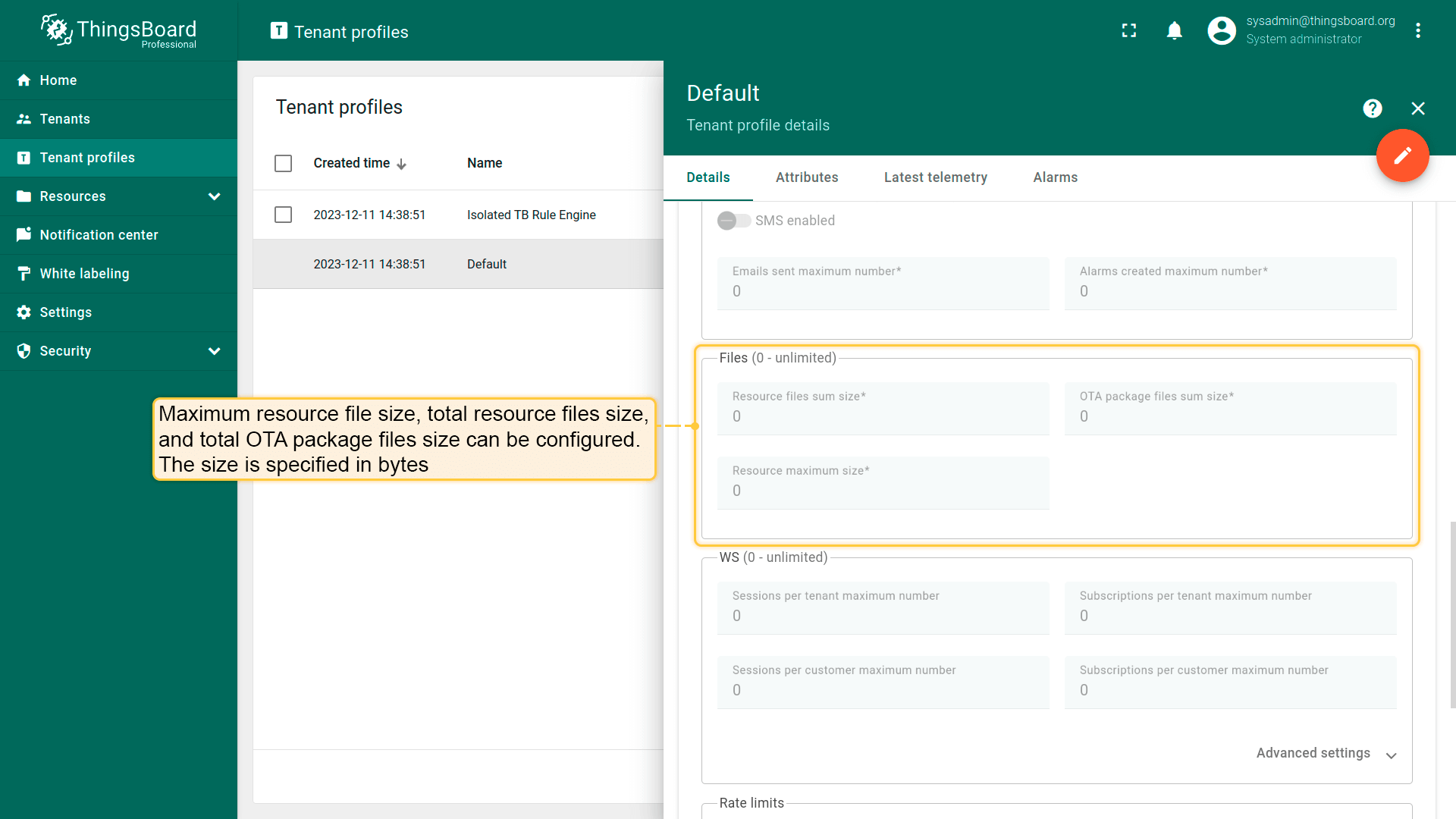Screen dimensions: 1456x819
Task: Toggle the SMS enabled switch
Action: point(733,221)
